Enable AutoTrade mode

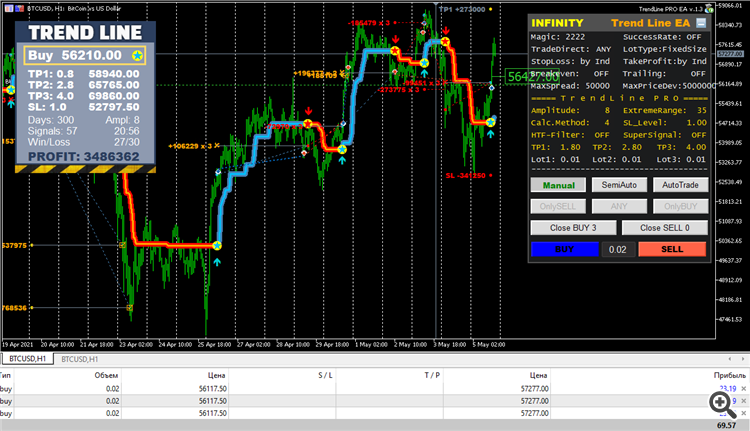pos(680,185)
